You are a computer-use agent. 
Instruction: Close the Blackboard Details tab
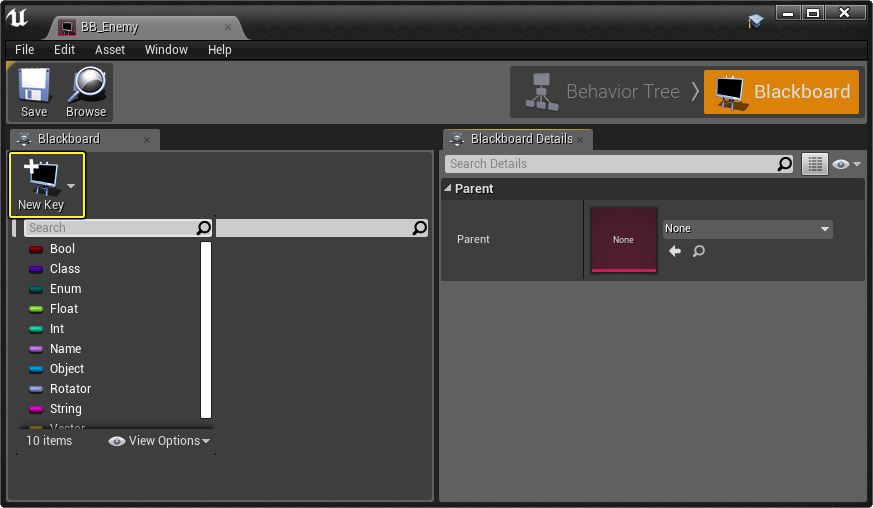click(580, 140)
